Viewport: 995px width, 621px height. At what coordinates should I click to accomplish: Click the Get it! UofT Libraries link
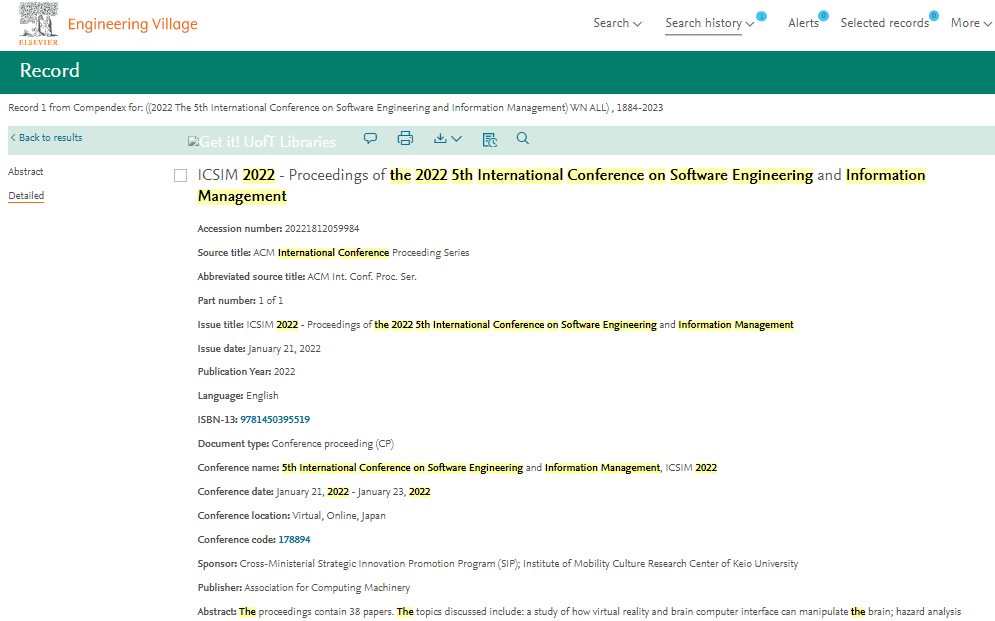tap(261, 141)
